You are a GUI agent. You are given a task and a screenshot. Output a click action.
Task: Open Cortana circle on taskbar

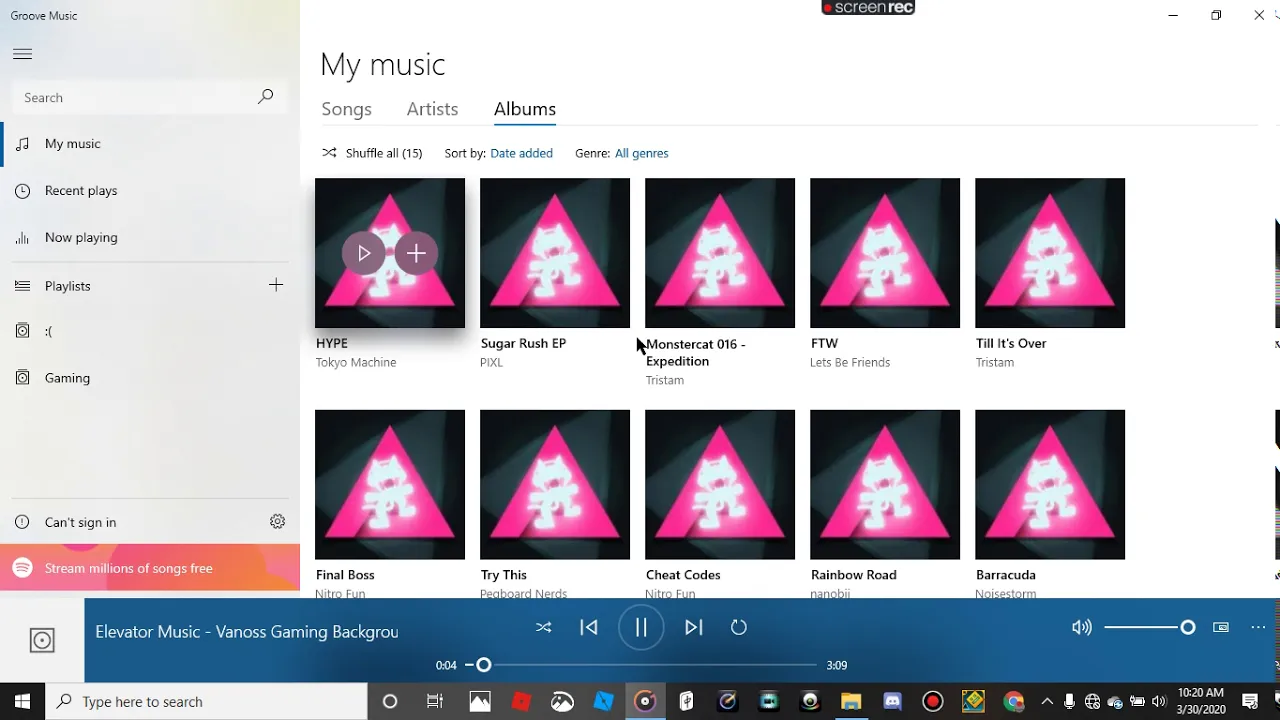390,701
